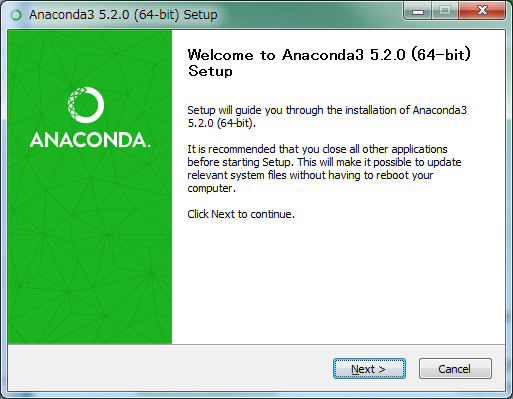513x399 pixels.
Task: Minimize the Anaconda3 Setup window
Action: pyautogui.click(x=418, y=11)
